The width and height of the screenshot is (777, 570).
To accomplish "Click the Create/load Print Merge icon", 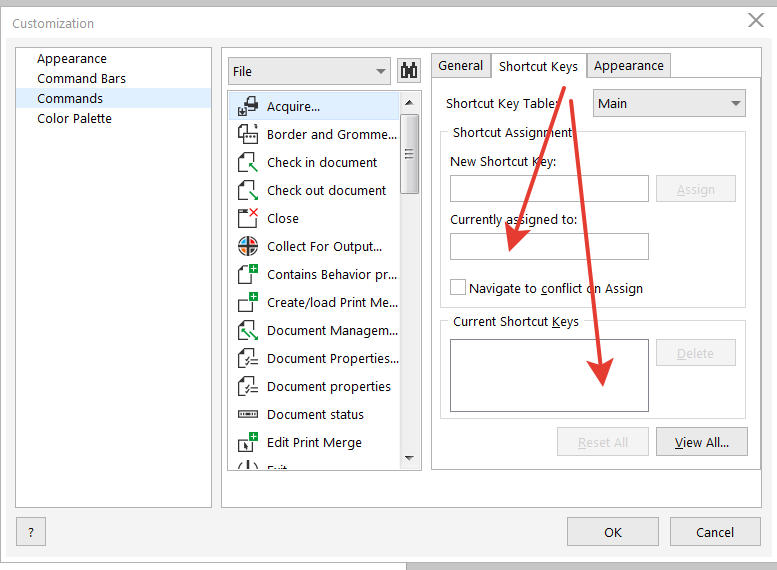I will [x=248, y=302].
